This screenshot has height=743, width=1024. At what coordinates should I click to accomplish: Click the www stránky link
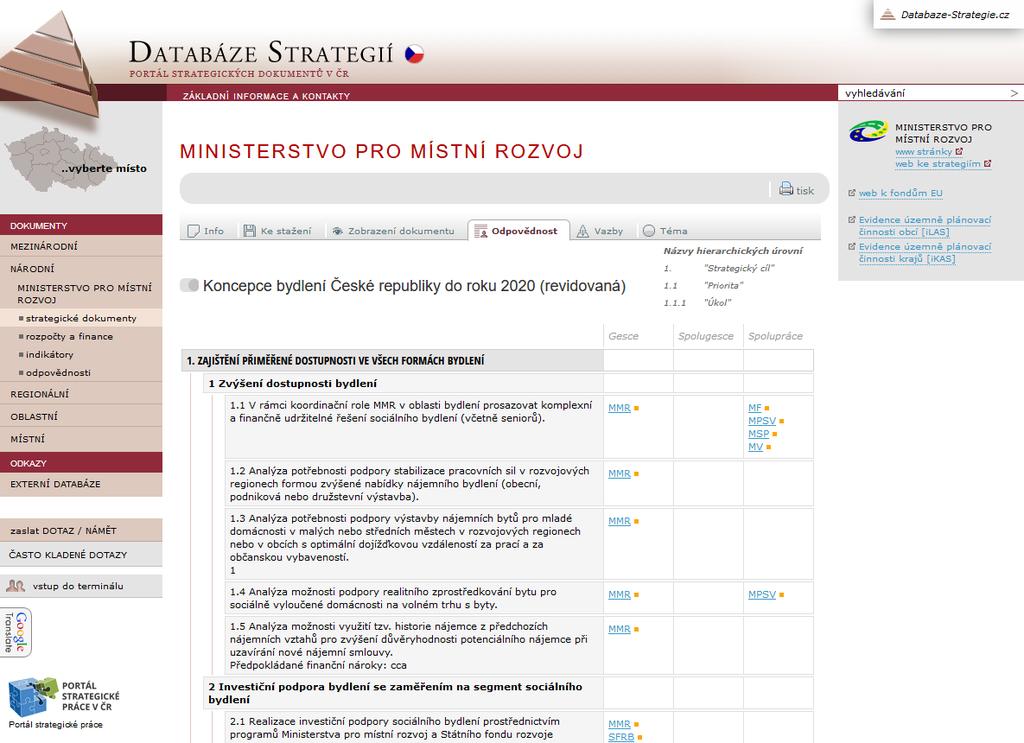click(x=923, y=151)
